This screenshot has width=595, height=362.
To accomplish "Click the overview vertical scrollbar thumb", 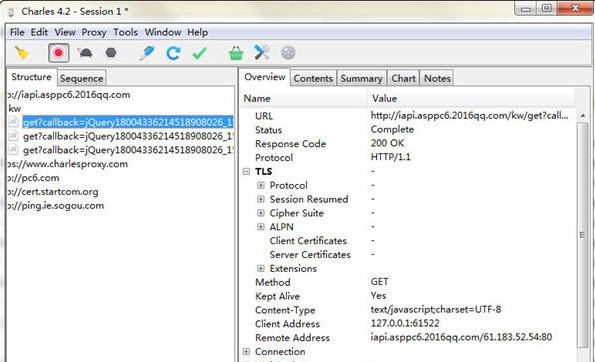I will coord(582,235).
